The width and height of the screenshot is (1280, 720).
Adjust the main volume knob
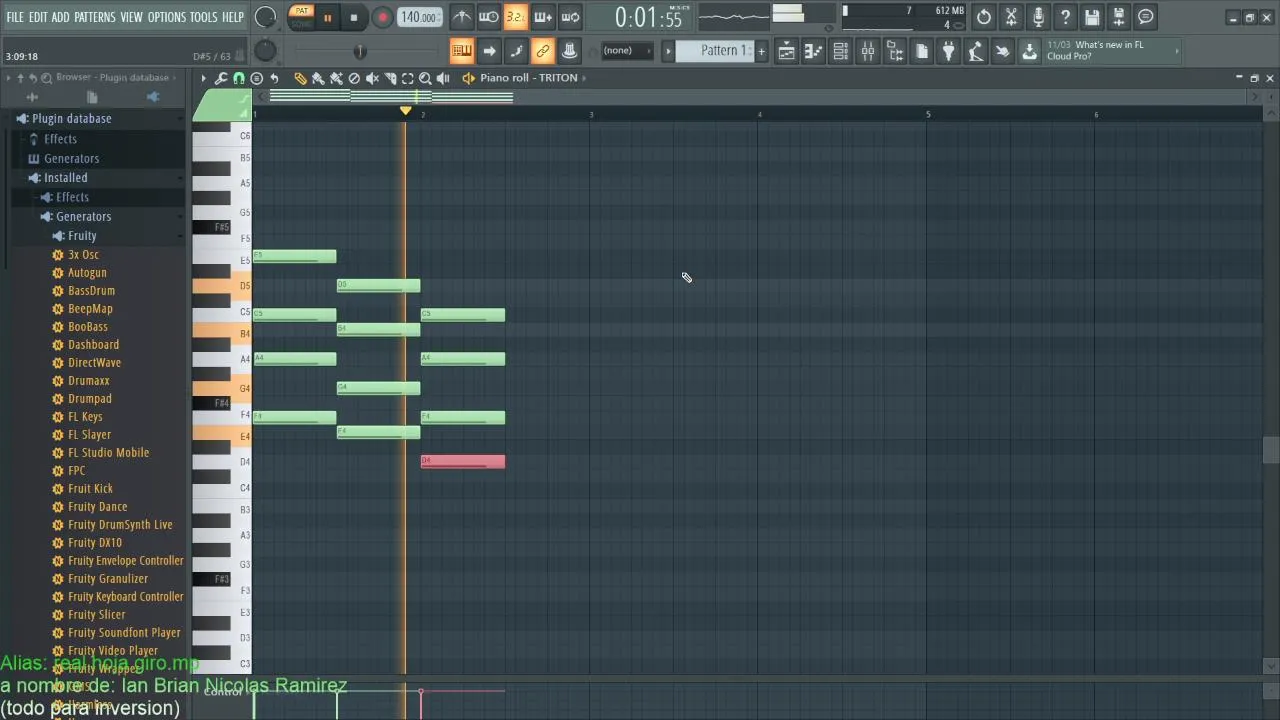(266, 17)
